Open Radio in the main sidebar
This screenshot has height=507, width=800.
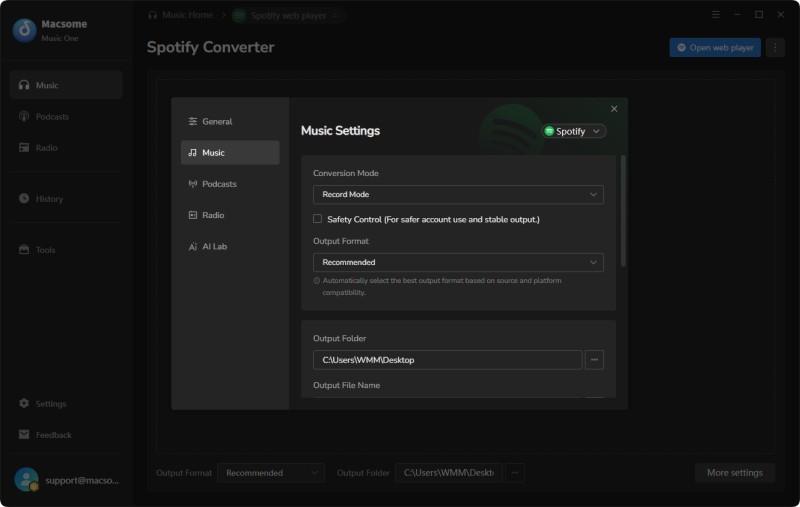point(66,147)
